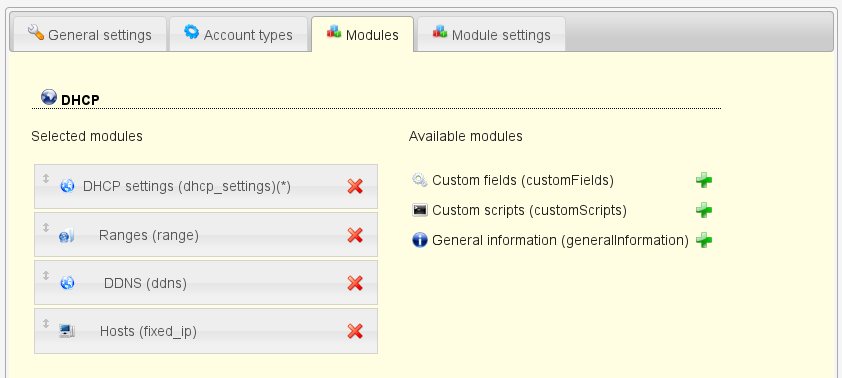The height and width of the screenshot is (378, 842).
Task: Switch to the Account types tab
Action: tap(238, 34)
